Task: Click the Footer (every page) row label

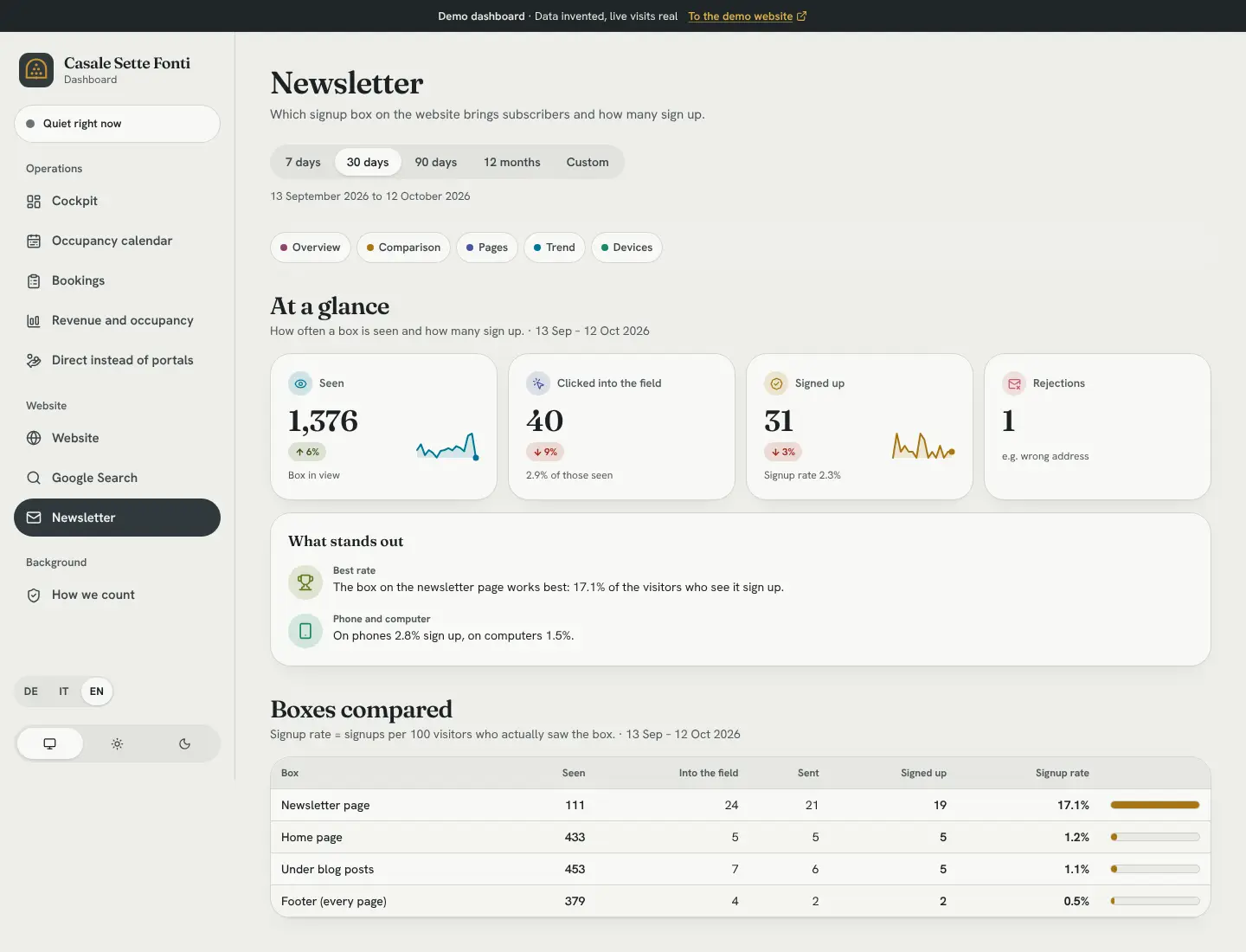Action: pos(334,901)
